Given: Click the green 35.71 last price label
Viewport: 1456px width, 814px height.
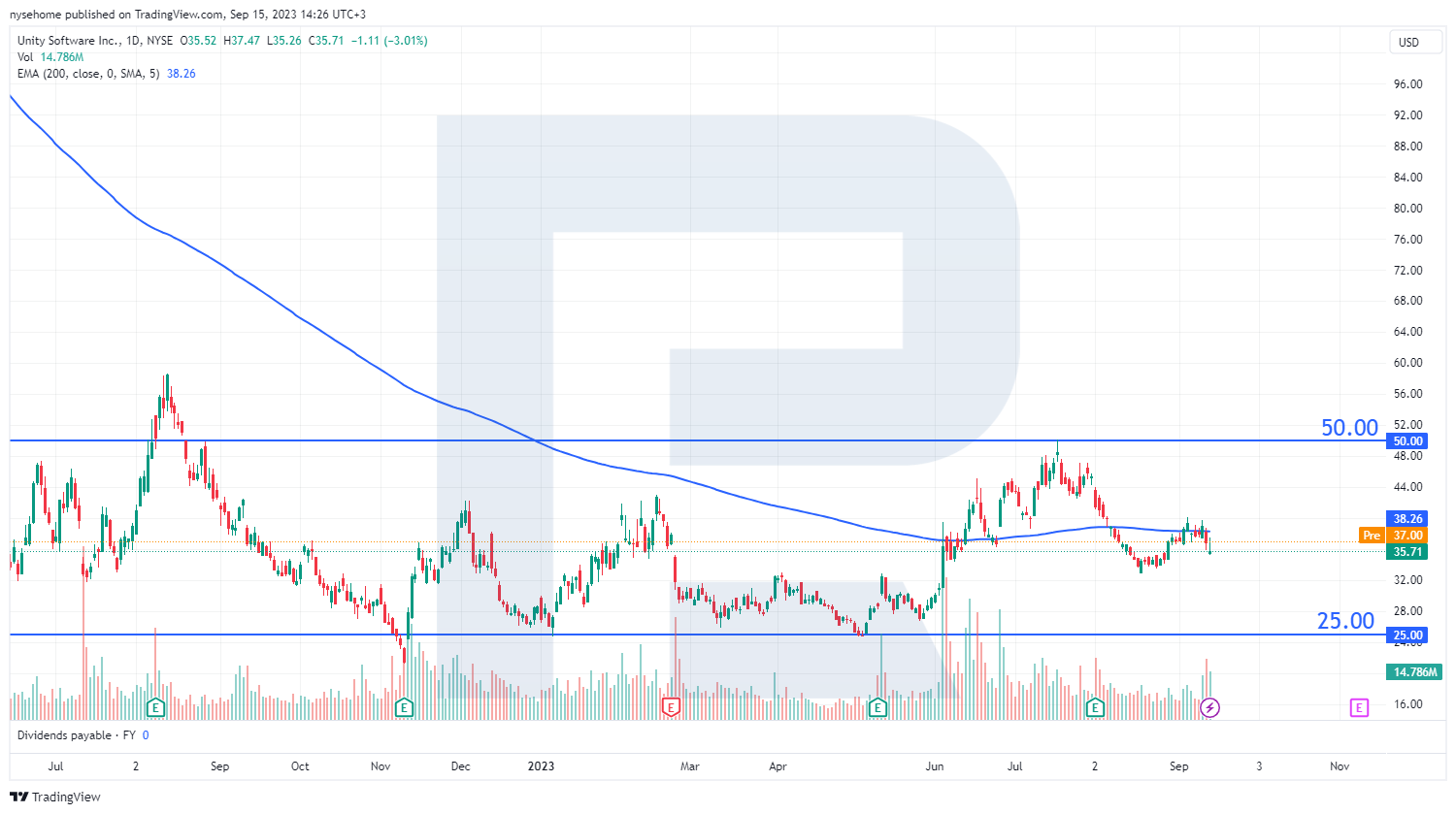Looking at the screenshot, I should (1407, 552).
